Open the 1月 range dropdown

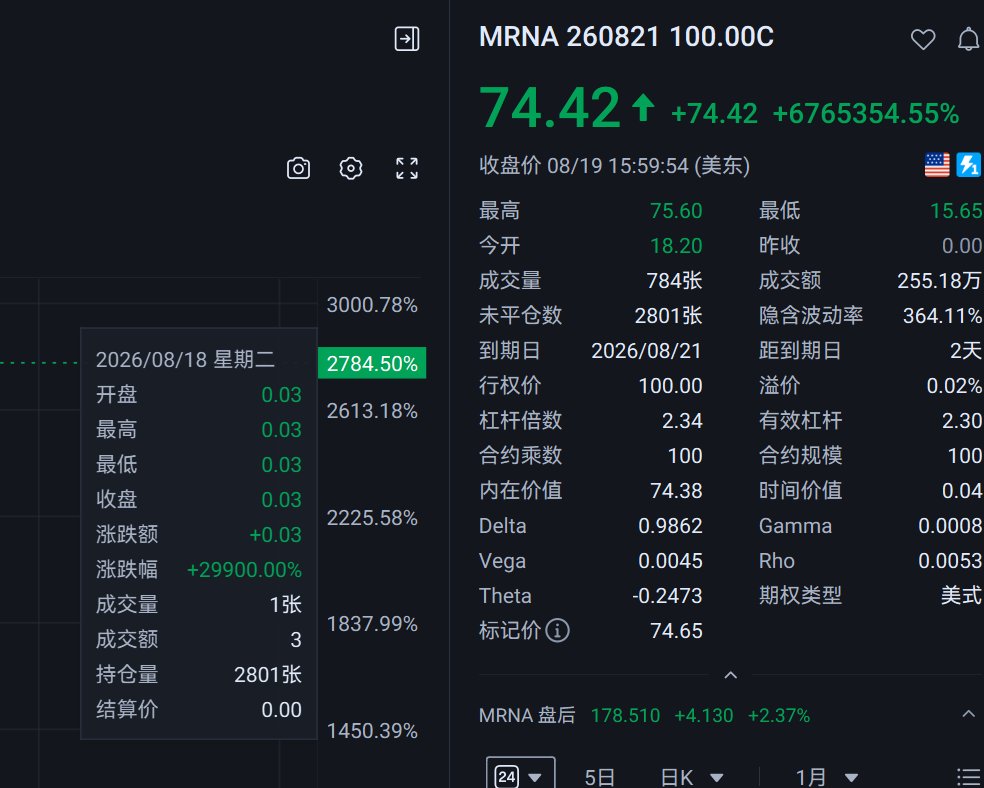click(826, 778)
